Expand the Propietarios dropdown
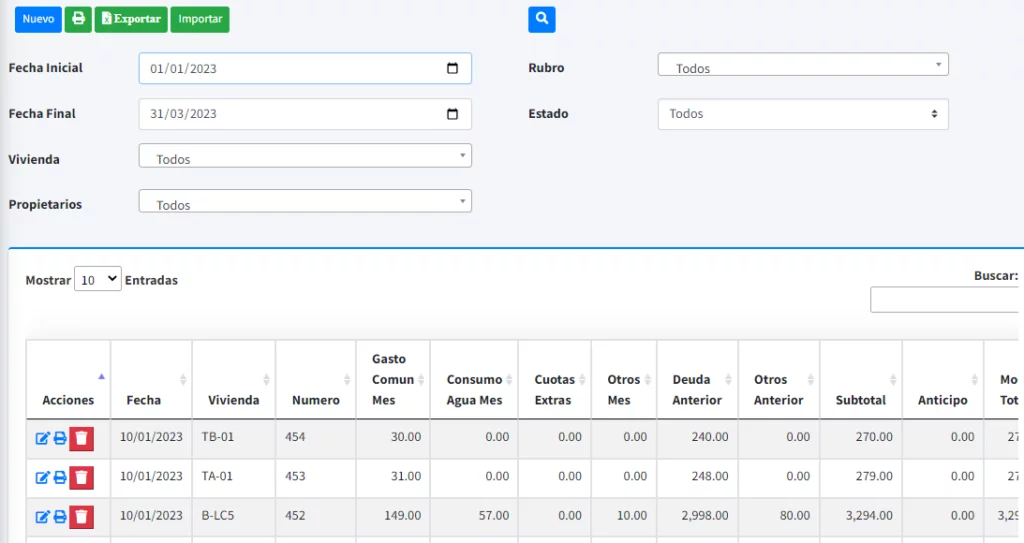The image size is (1024, 543). tap(305, 202)
